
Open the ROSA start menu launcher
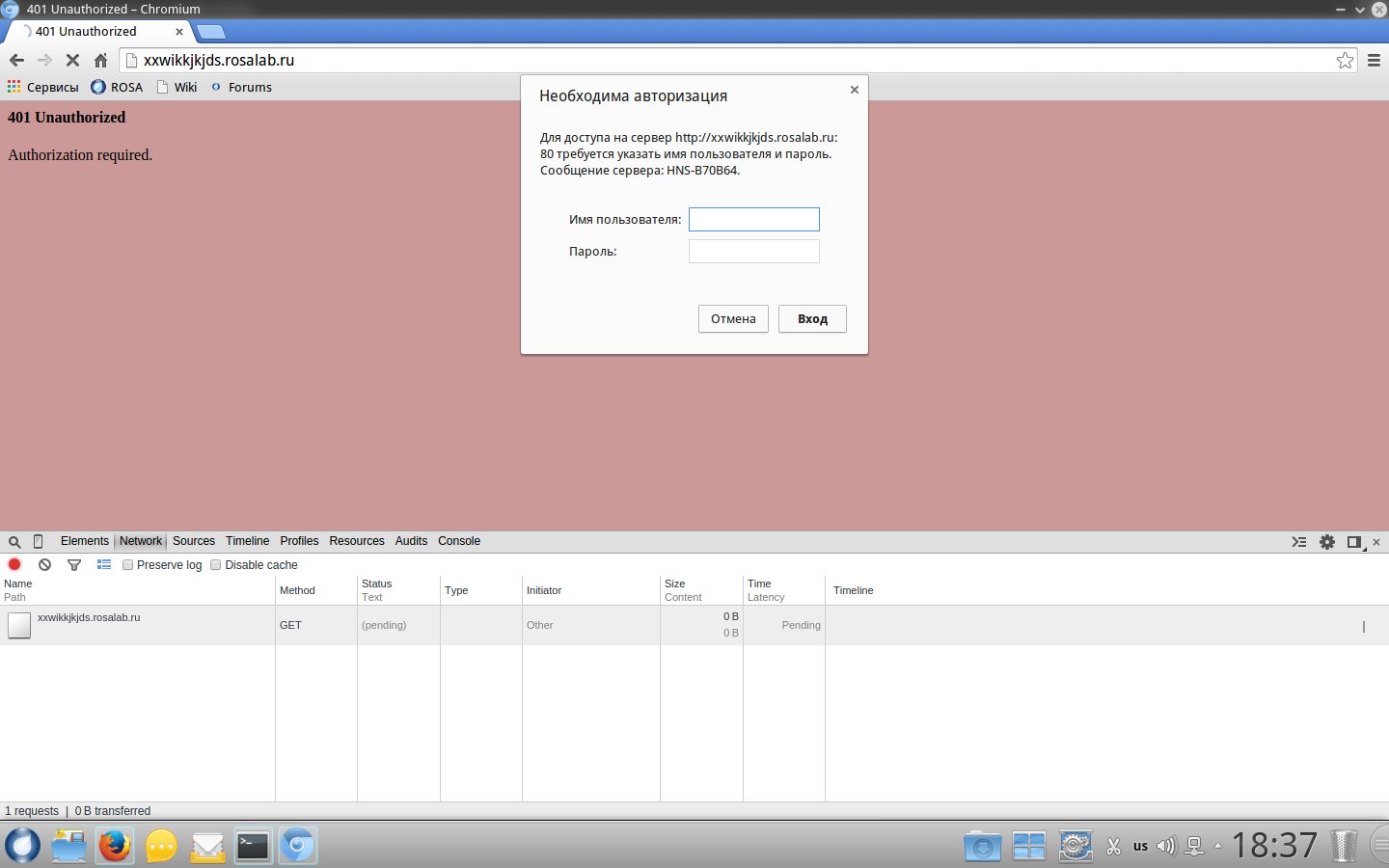[x=22, y=846]
